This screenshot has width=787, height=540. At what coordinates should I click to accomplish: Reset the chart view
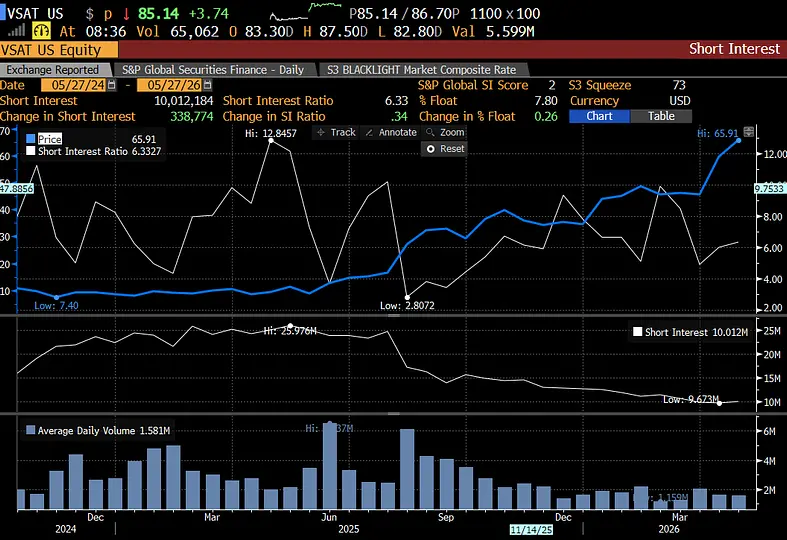pyautogui.click(x=445, y=149)
